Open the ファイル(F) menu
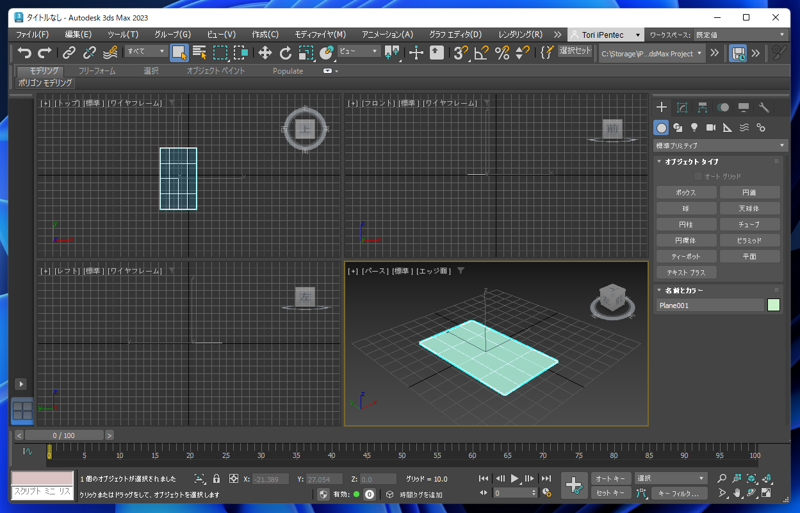800x513 pixels. (32, 35)
